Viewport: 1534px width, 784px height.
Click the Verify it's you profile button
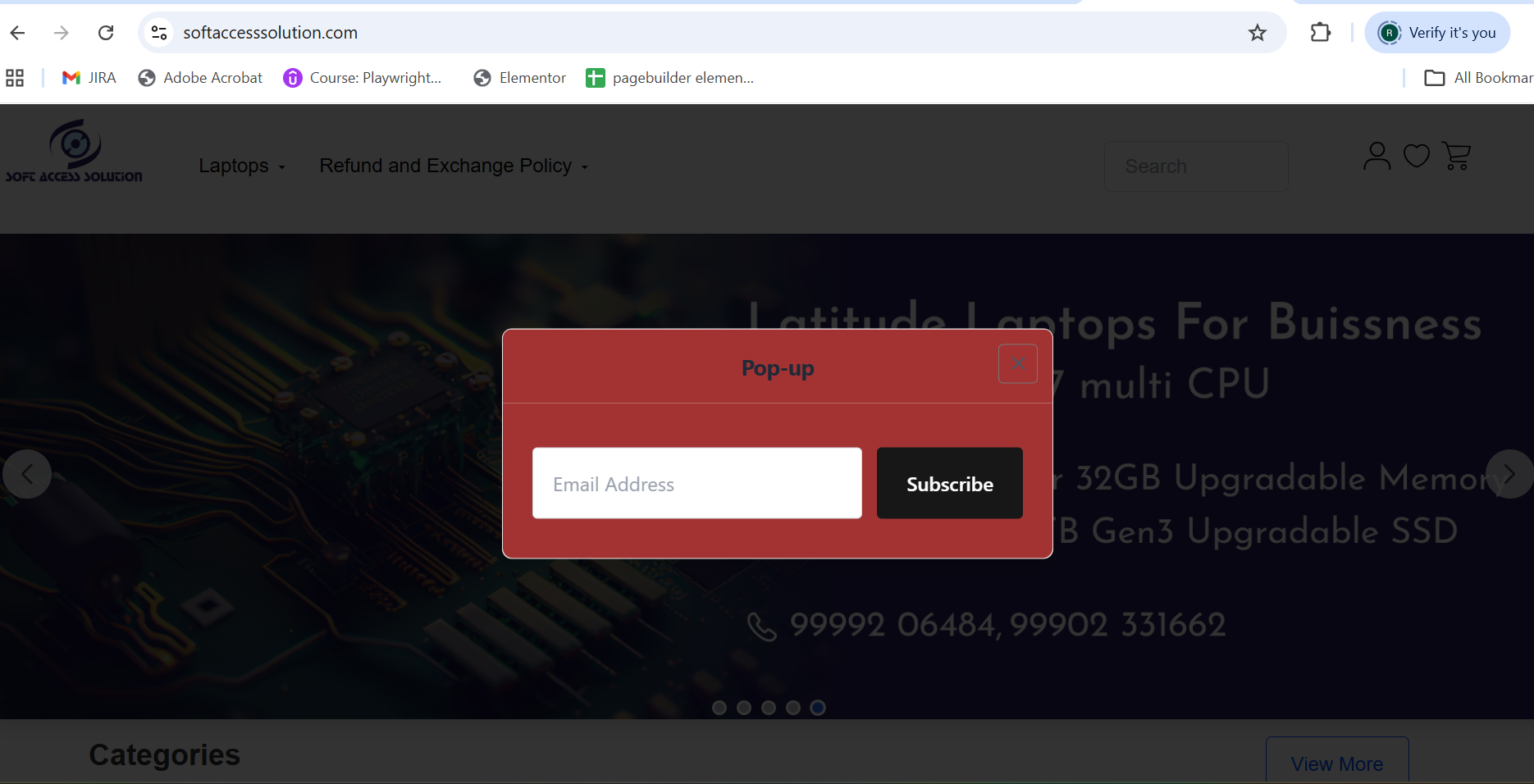click(1437, 33)
